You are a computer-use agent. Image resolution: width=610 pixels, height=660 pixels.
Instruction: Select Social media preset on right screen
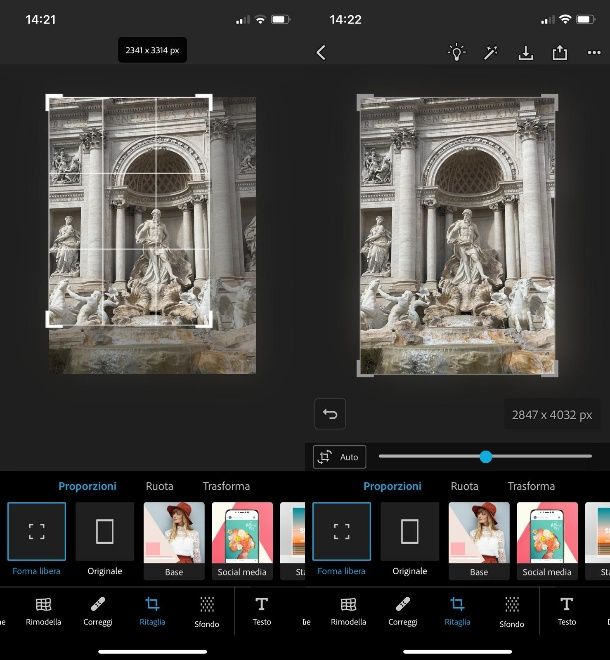[547, 540]
